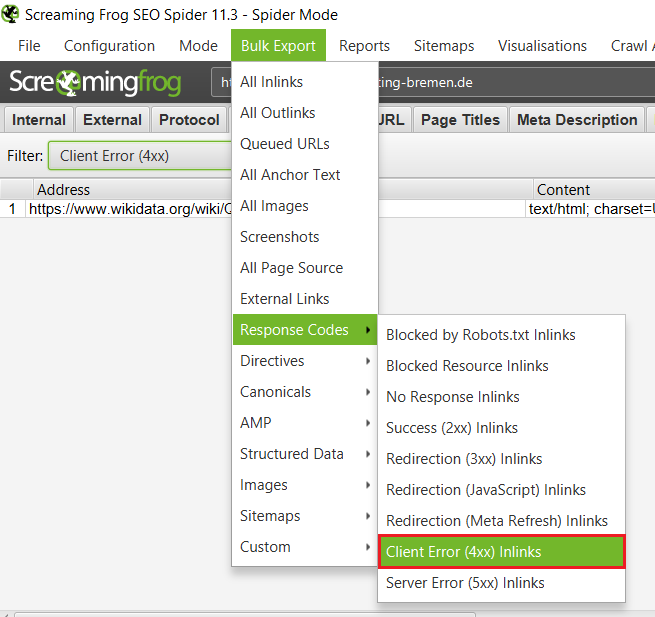Viewport: 655px width, 617px height.
Task: Expand the Directives submenu
Action: tap(305, 361)
